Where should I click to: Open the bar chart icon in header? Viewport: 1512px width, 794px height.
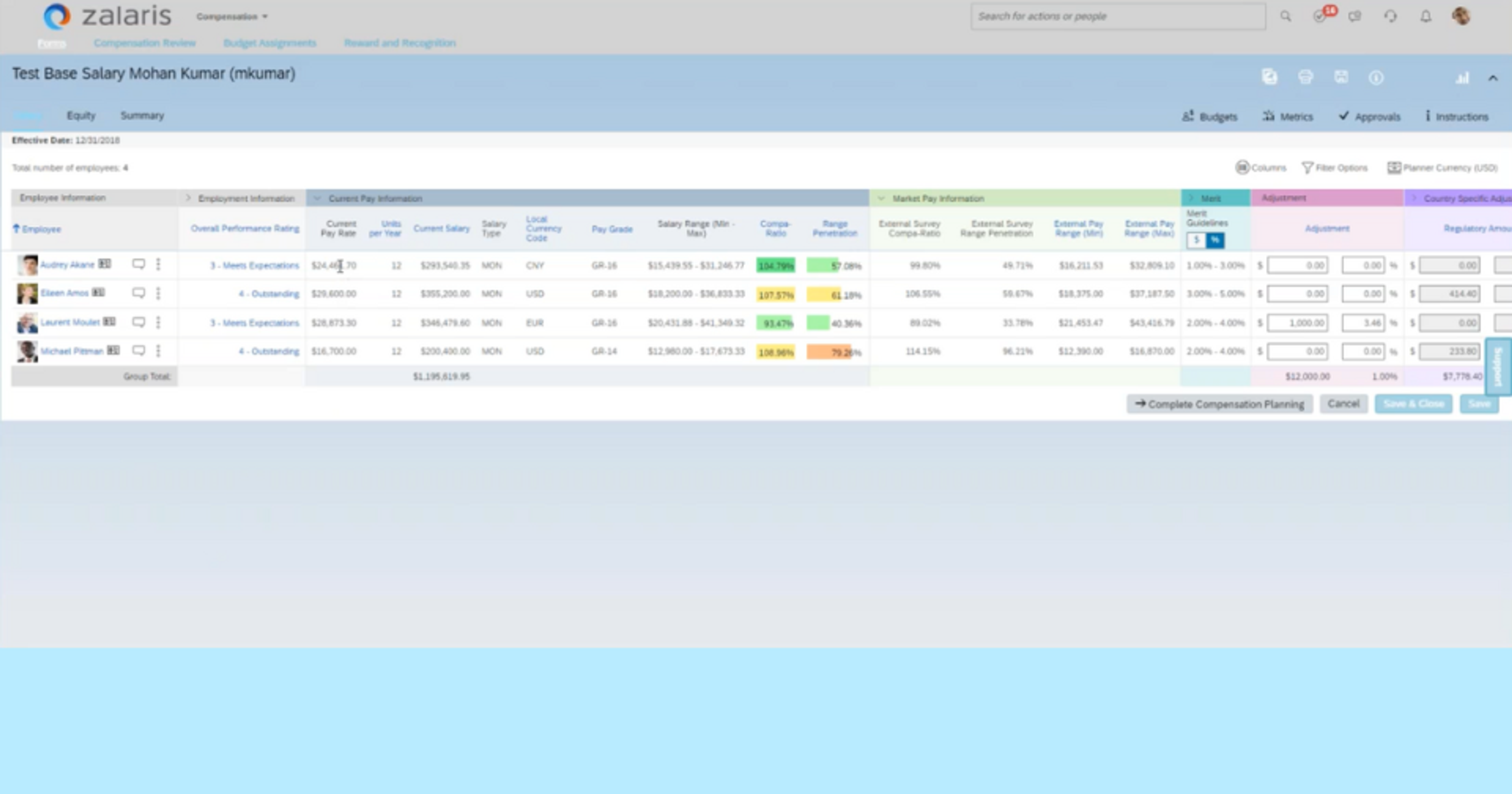click(1462, 78)
